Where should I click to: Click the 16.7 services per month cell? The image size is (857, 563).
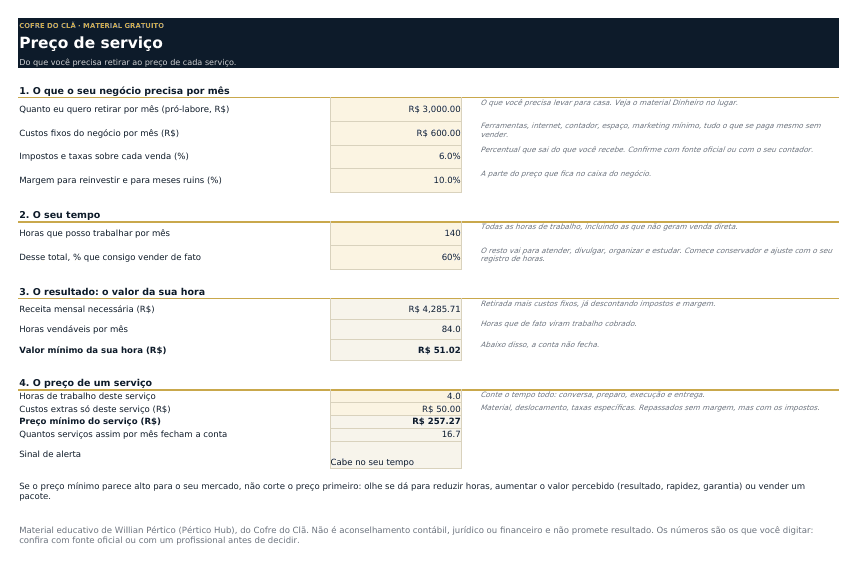pos(396,434)
